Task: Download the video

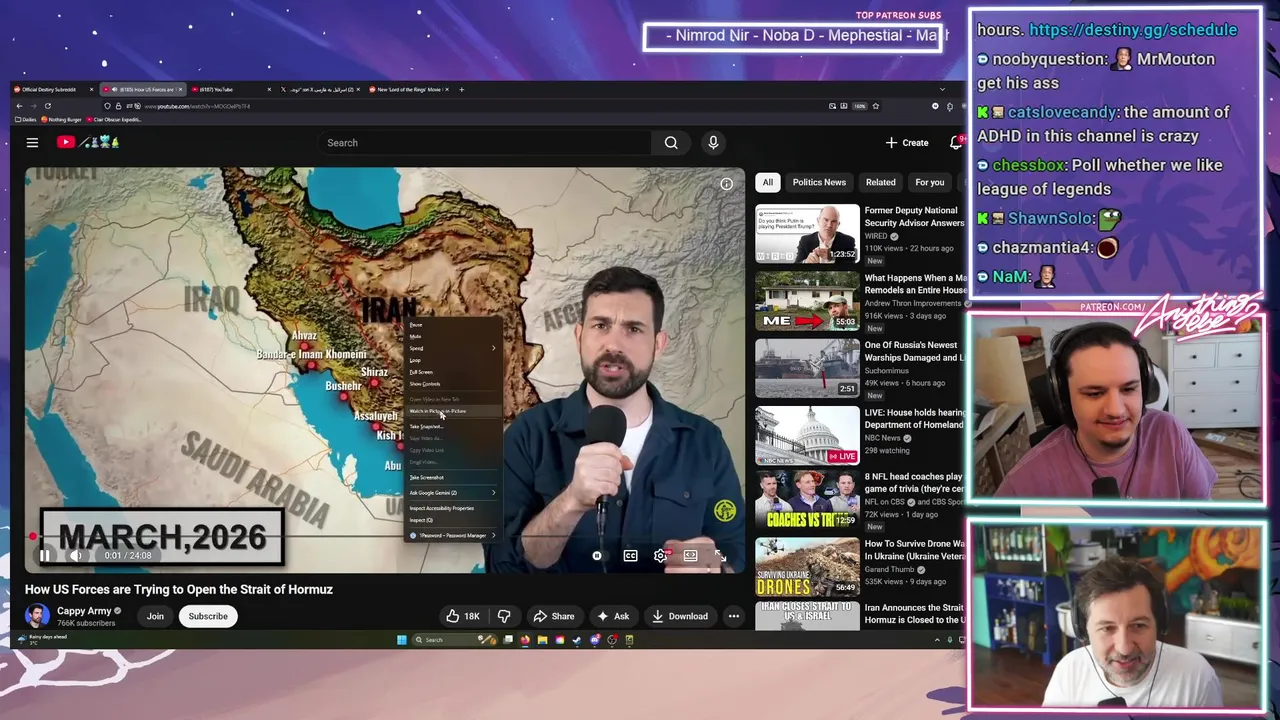Action: coord(680,616)
